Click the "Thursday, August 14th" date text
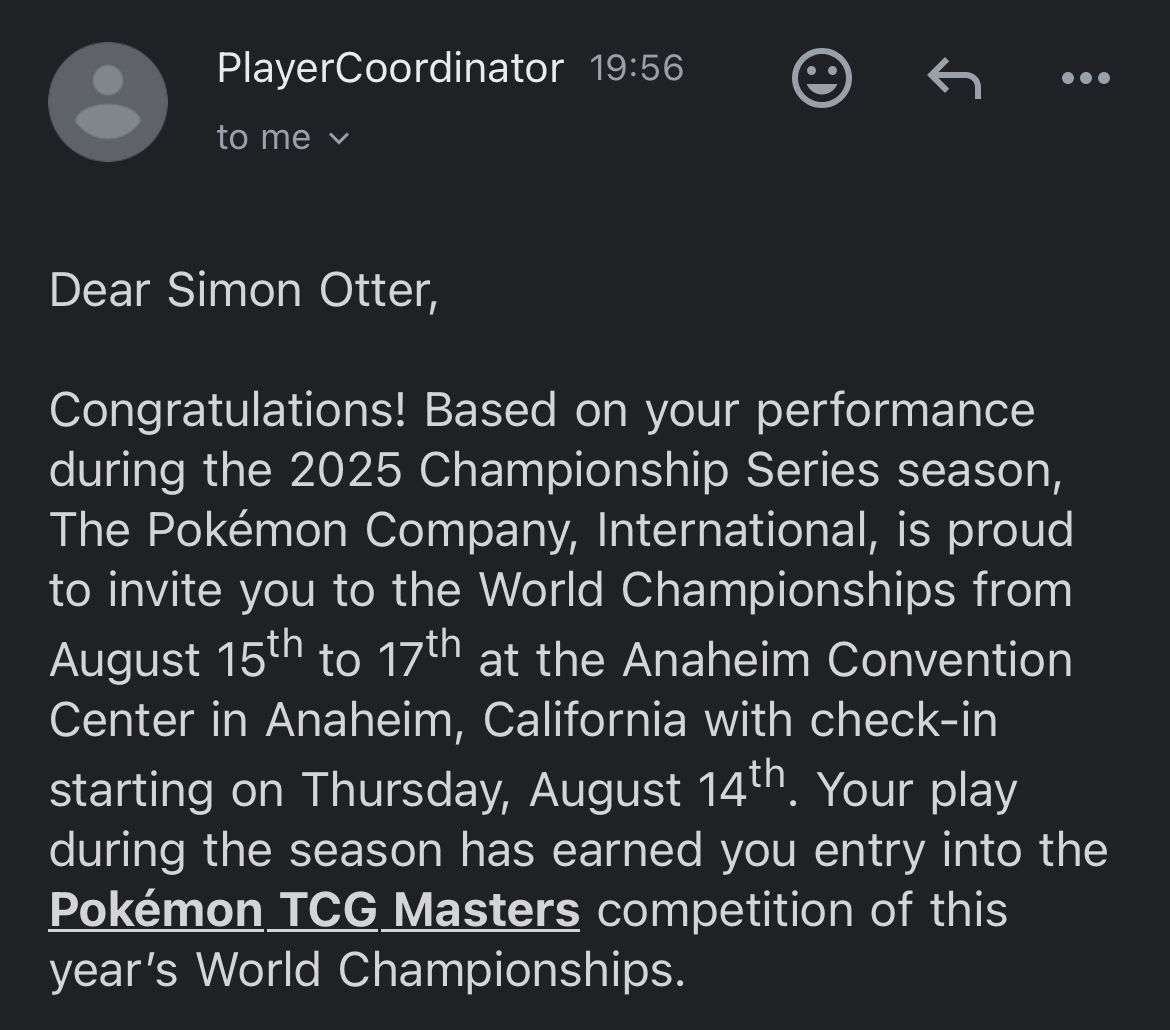 point(543,788)
